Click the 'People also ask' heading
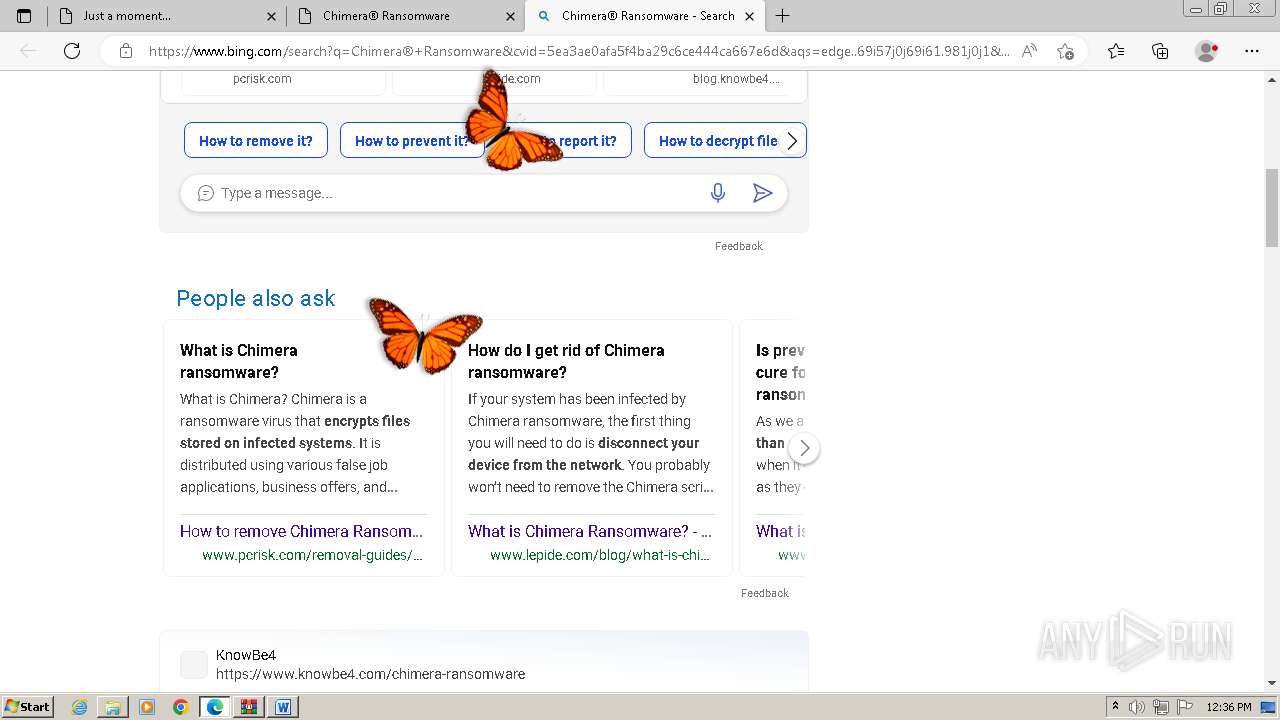 [x=256, y=298]
